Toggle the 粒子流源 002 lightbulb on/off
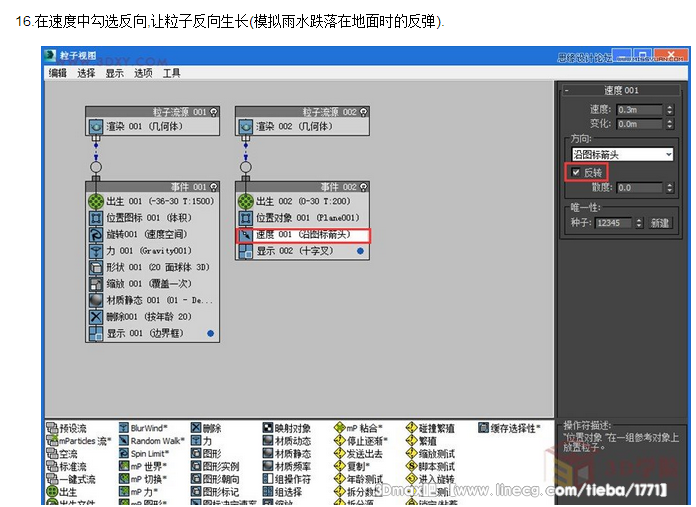 pos(364,112)
